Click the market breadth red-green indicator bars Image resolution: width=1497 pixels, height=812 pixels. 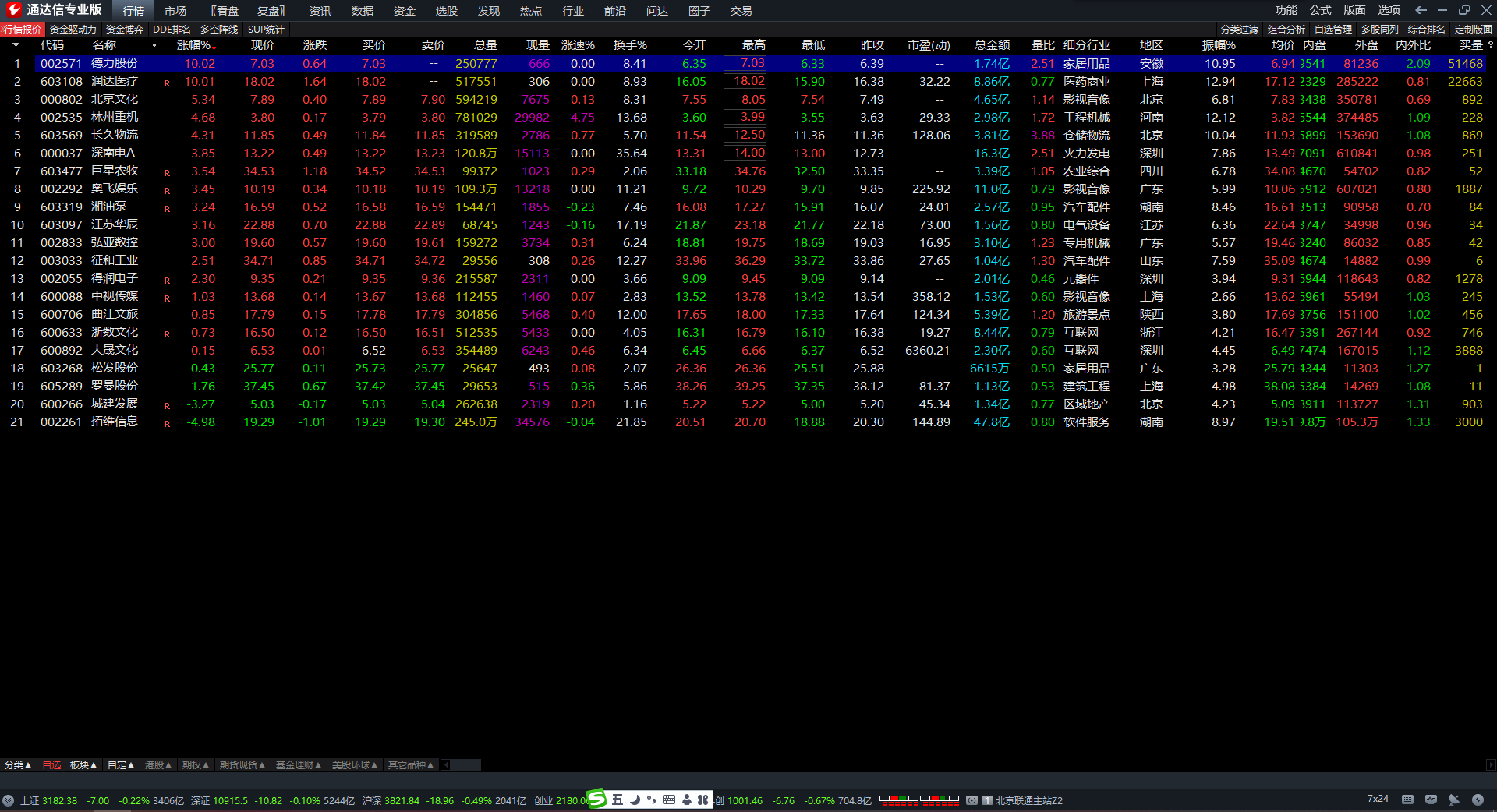pos(919,800)
